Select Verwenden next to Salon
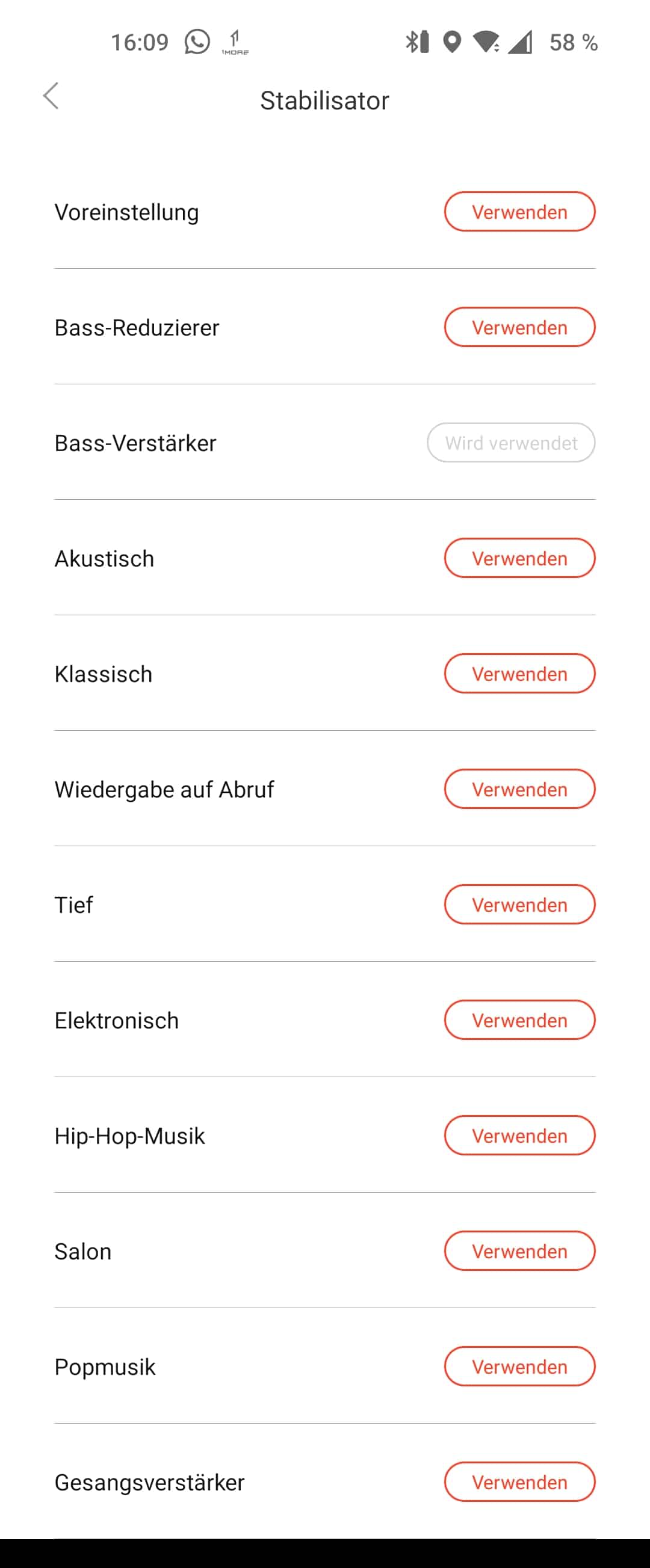Image resolution: width=650 pixels, height=1568 pixels. [519, 1251]
